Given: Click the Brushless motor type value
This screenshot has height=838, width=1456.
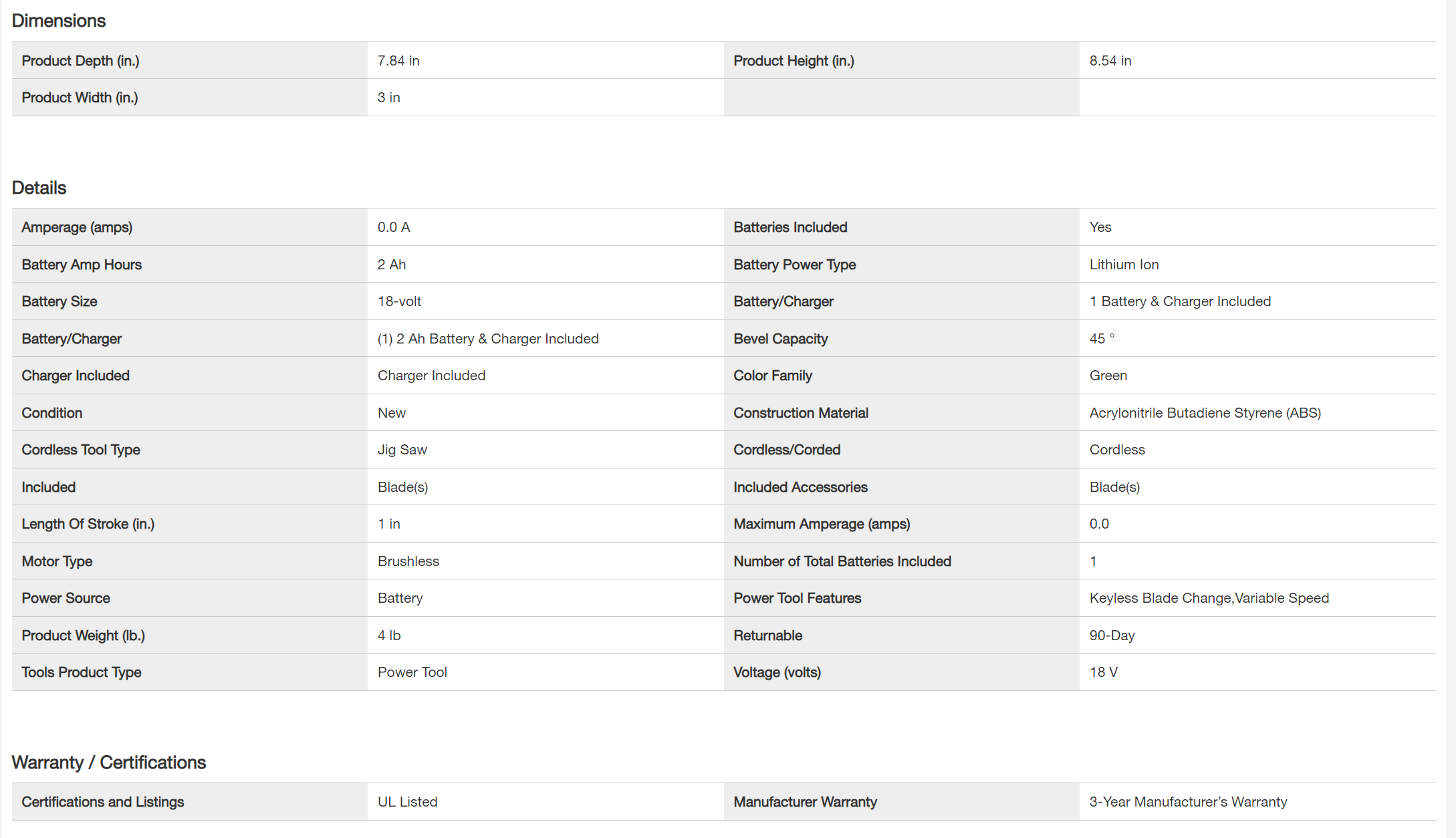Looking at the screenshot, I should 408,561.
